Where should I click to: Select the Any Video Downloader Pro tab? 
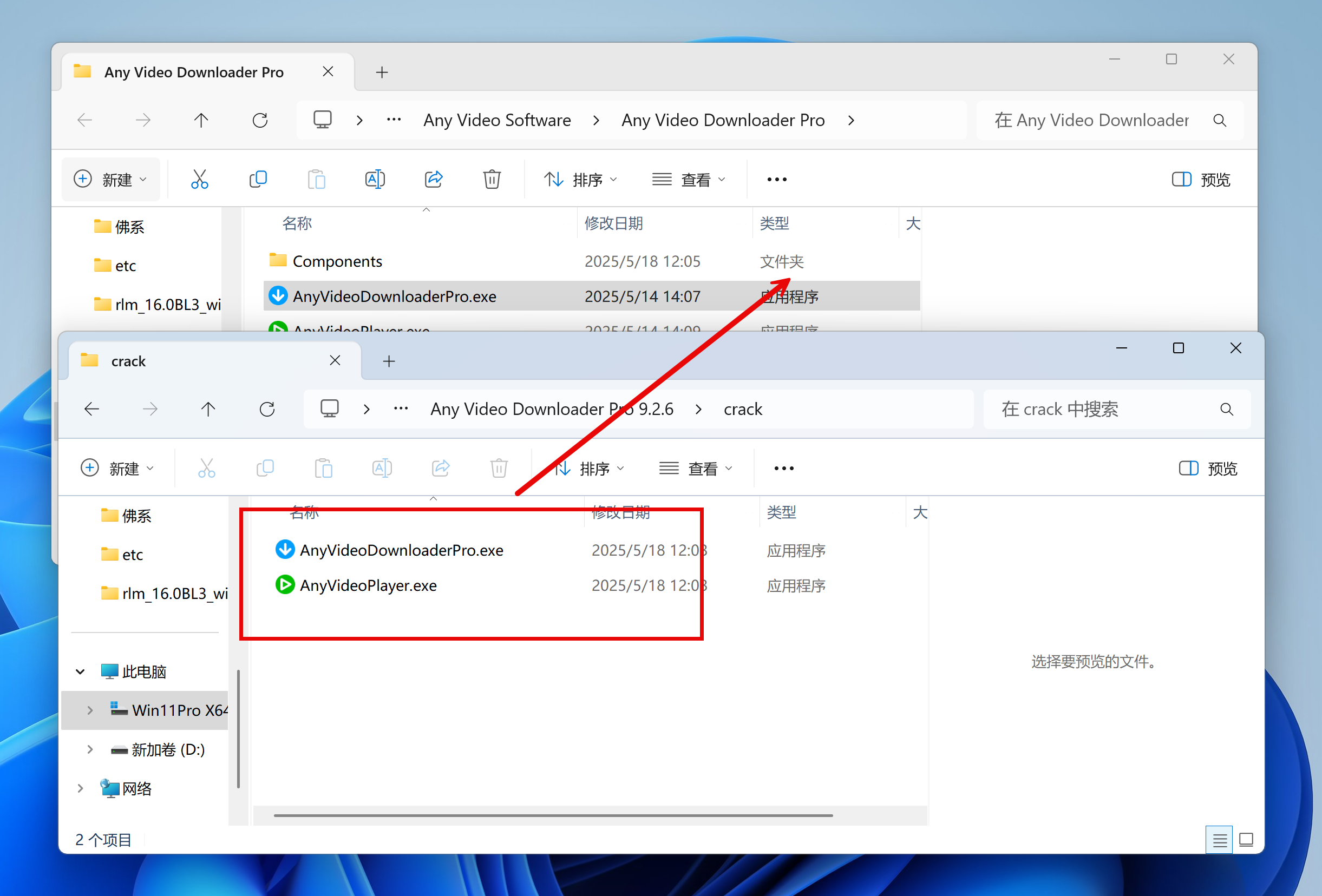click(193, 72)
